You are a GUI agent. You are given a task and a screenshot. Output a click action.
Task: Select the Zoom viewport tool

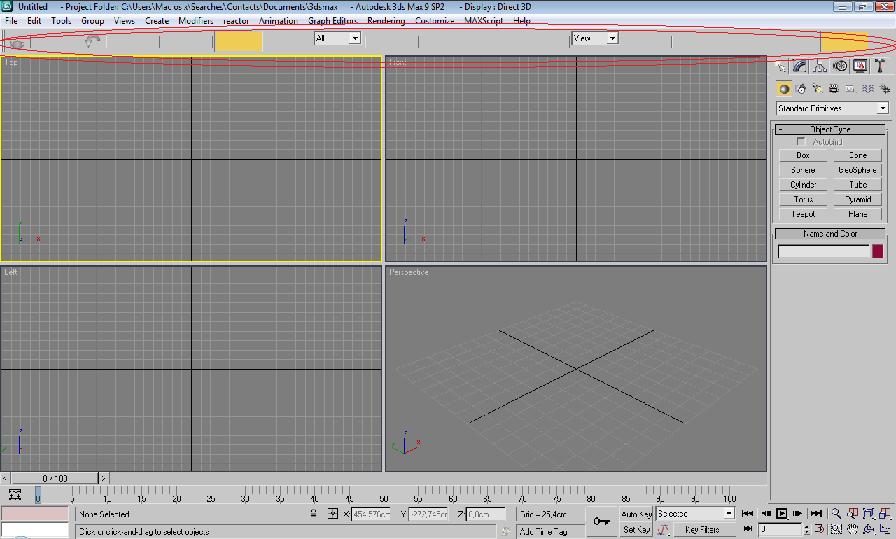coord(836,513)
